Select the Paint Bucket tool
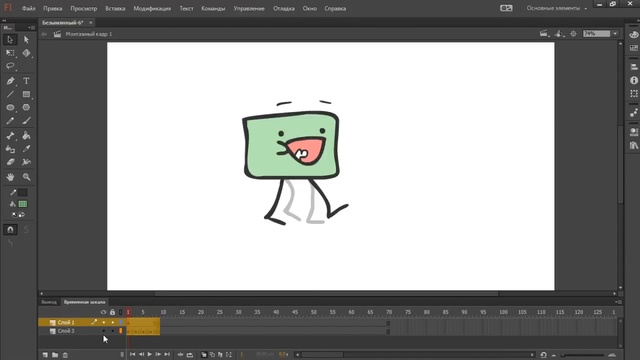This screenshot has width=640, height=360. pos(26,136)
